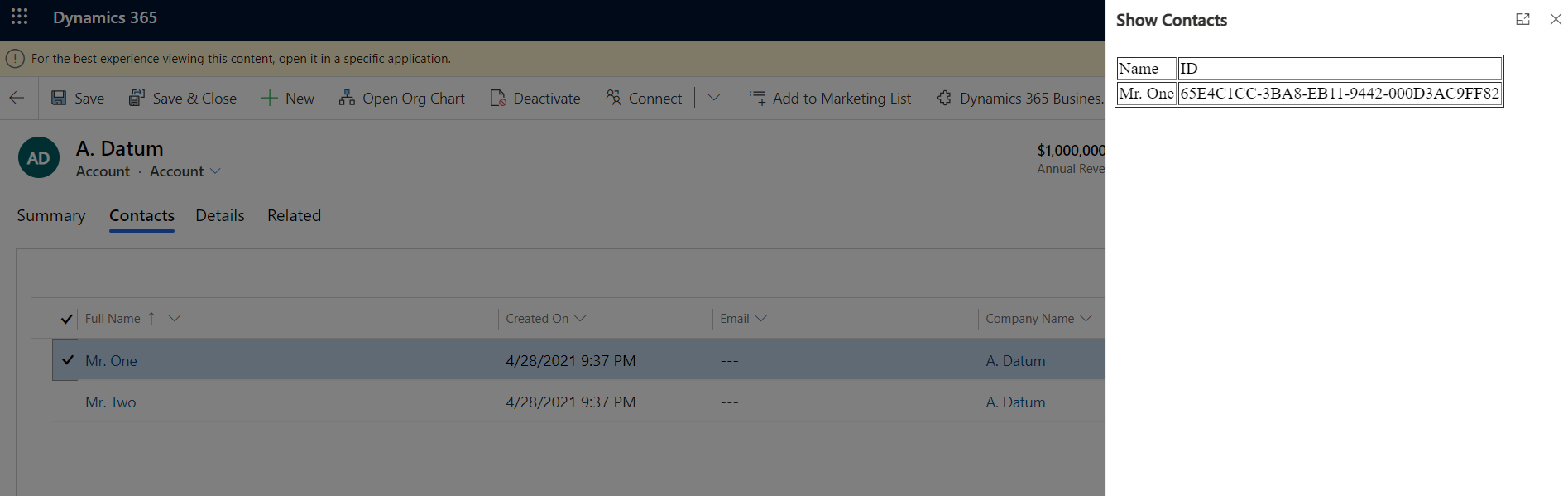Click the Deactivate button
Screen dimensions: 1568x496
[535, 98]
